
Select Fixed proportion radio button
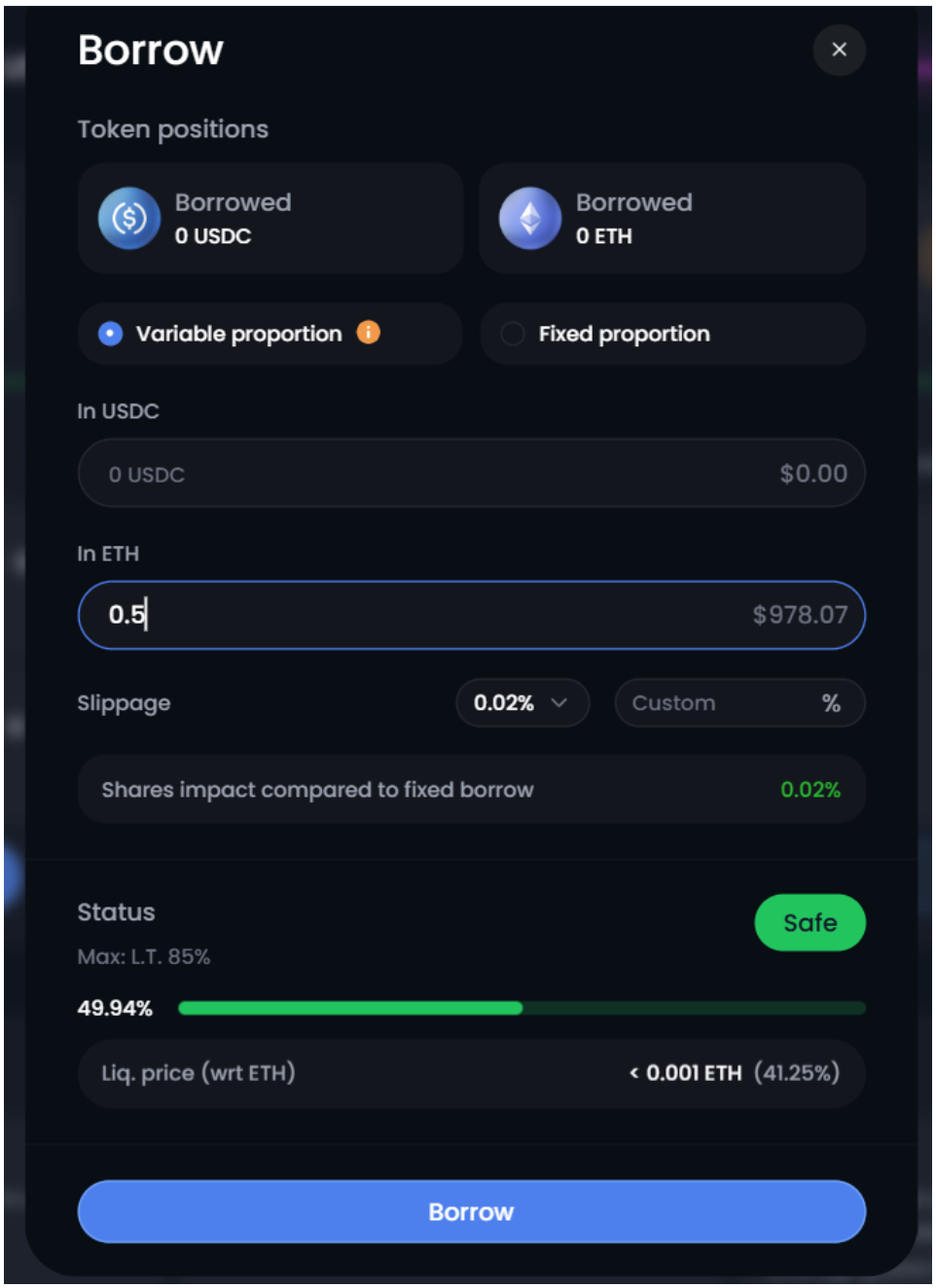(513, 334)
